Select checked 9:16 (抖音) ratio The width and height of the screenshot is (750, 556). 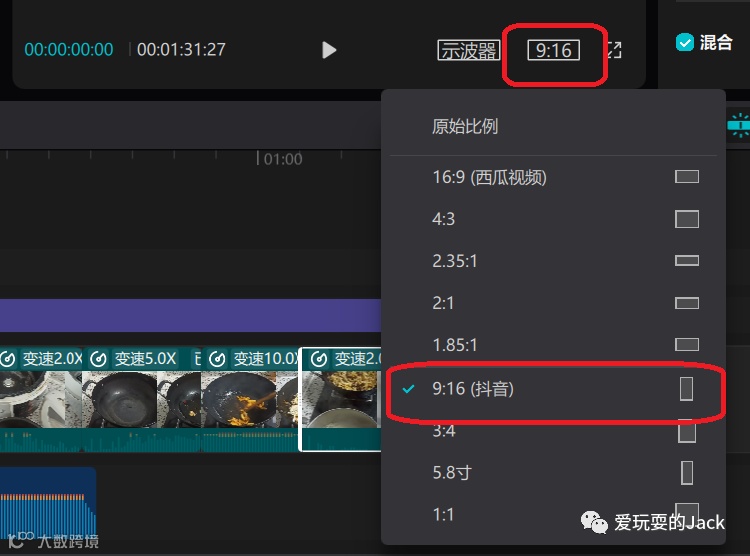pyautogui.click(x=553, y=389)
